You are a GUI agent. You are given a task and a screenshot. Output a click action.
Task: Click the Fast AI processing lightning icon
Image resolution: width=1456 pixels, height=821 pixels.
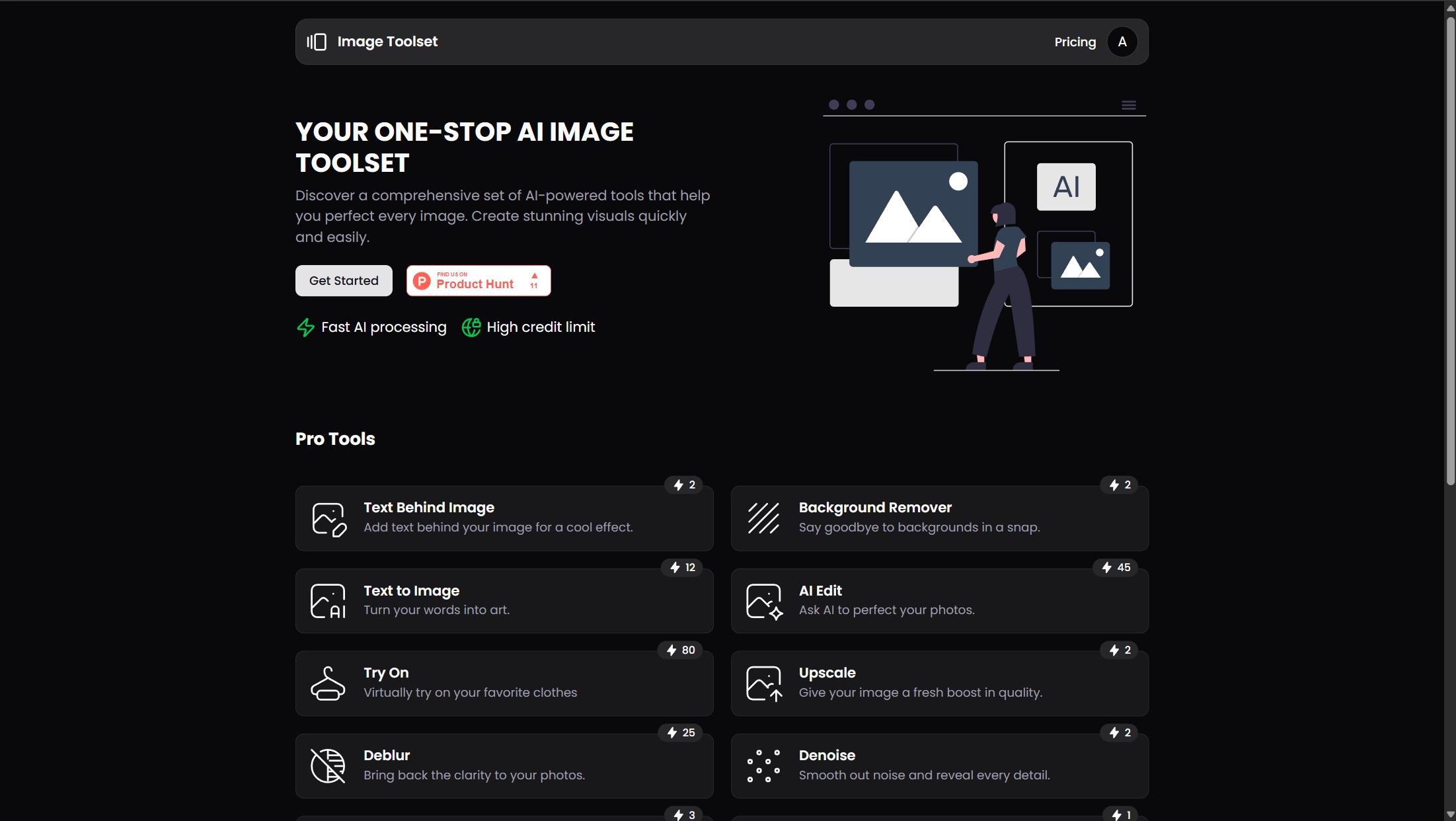(x=305, y=327)
